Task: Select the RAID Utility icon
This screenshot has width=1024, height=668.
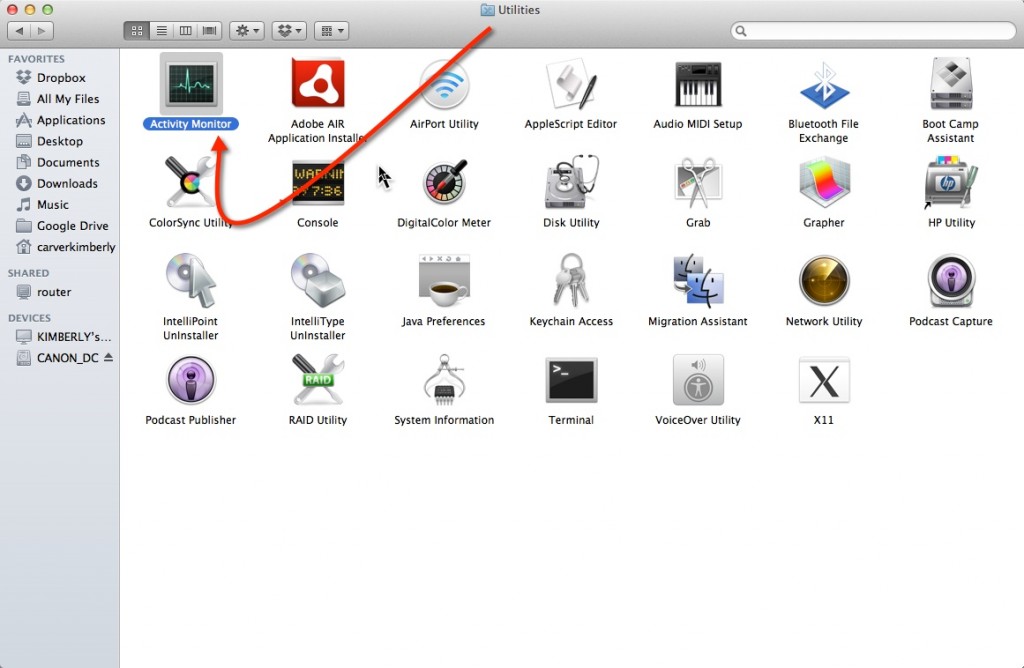Action: [x=317, y=379]
